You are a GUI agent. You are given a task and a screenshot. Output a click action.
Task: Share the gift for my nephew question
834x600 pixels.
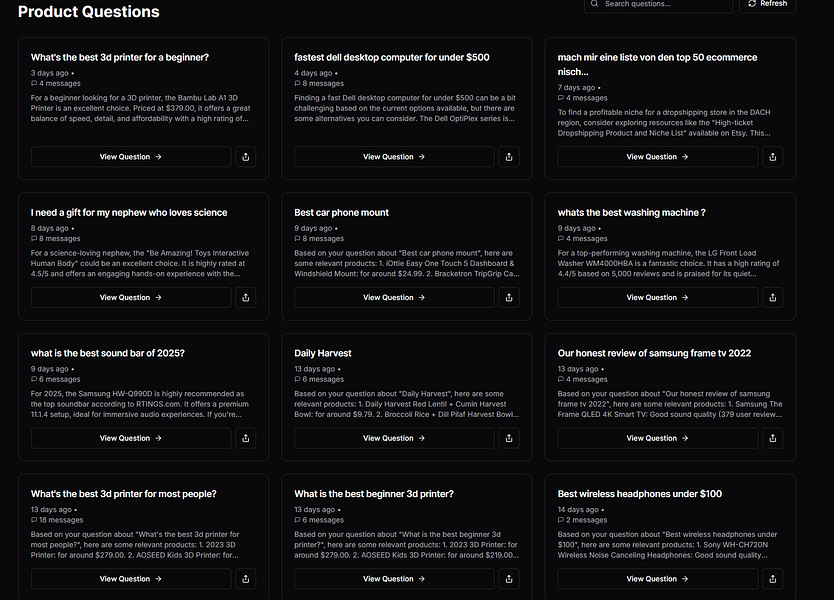click(x=246, y=297)
